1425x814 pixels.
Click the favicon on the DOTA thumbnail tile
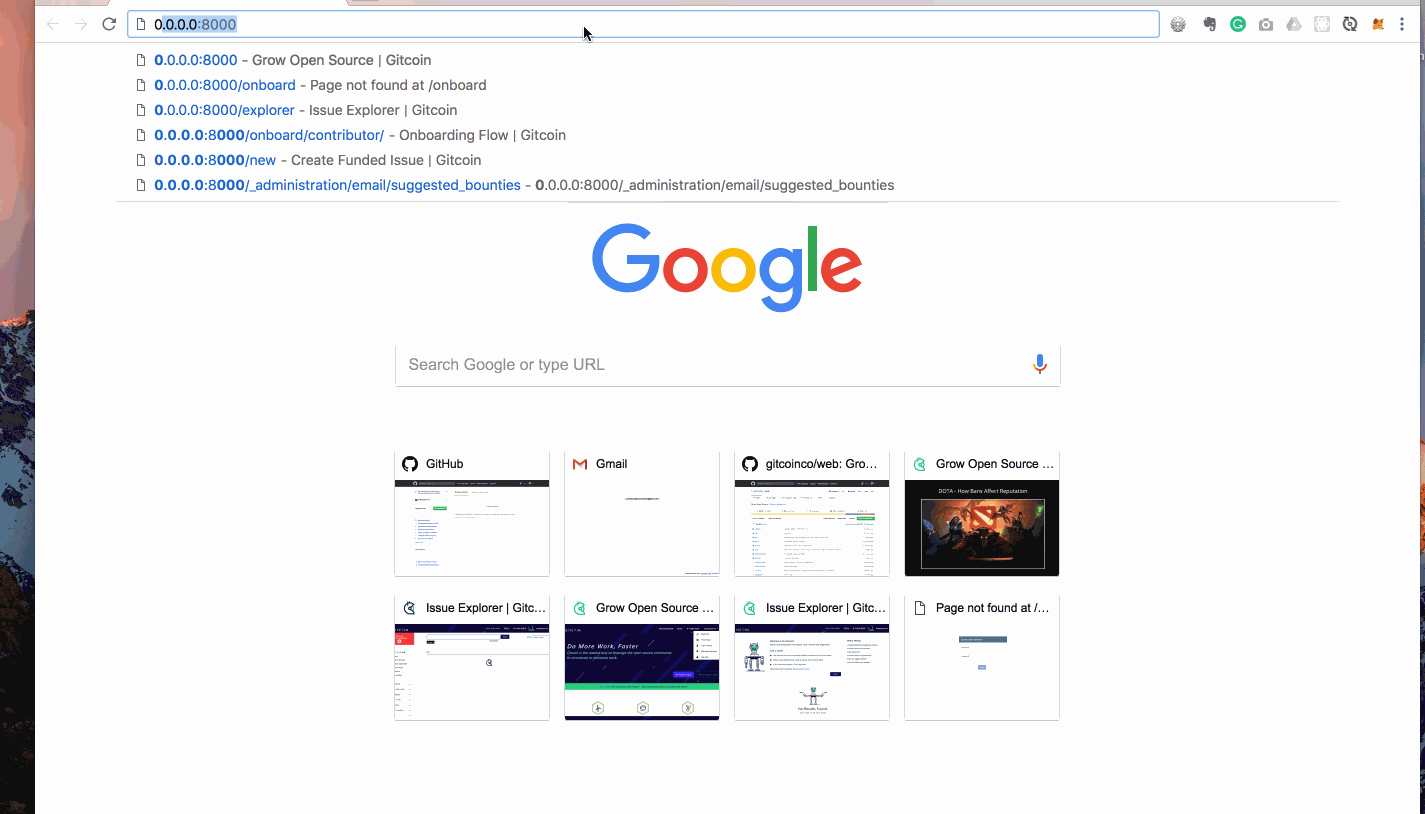pos(920,464)
